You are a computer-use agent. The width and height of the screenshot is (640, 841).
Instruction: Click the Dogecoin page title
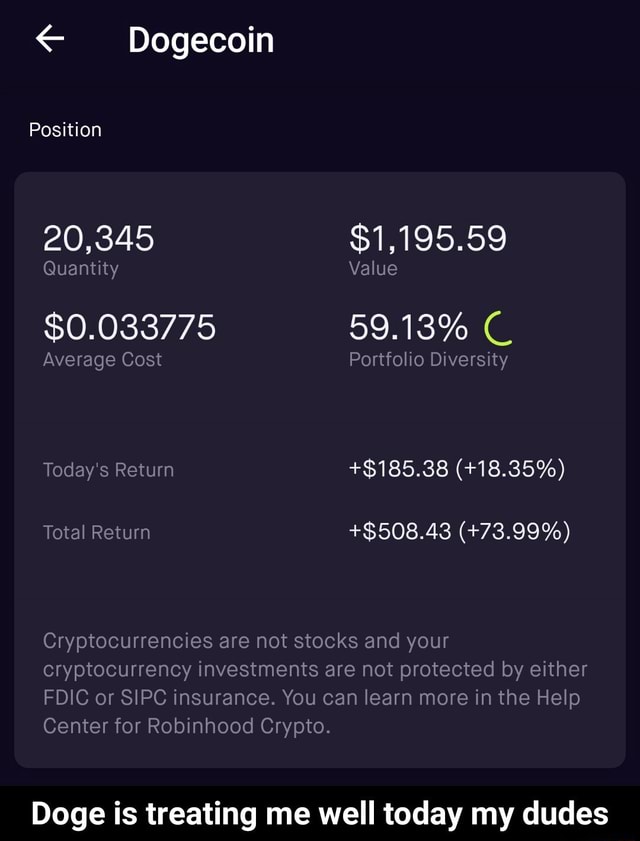click(200, 40)
